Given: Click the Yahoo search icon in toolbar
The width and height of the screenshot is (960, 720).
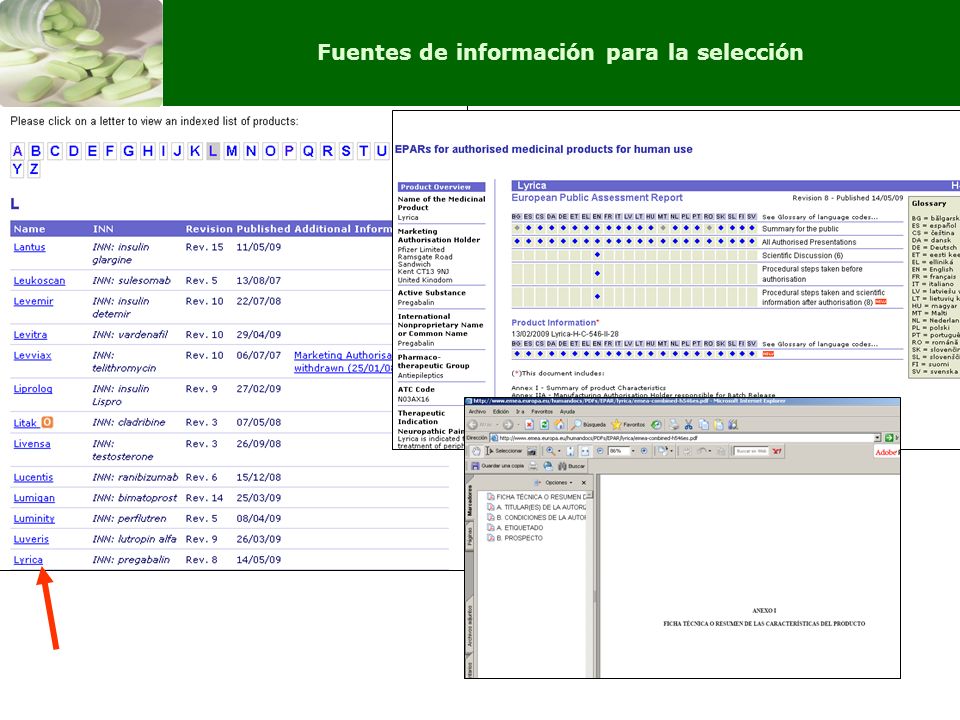Looking at the screenshot, I should pyautogui.click(x=776, y=451).
